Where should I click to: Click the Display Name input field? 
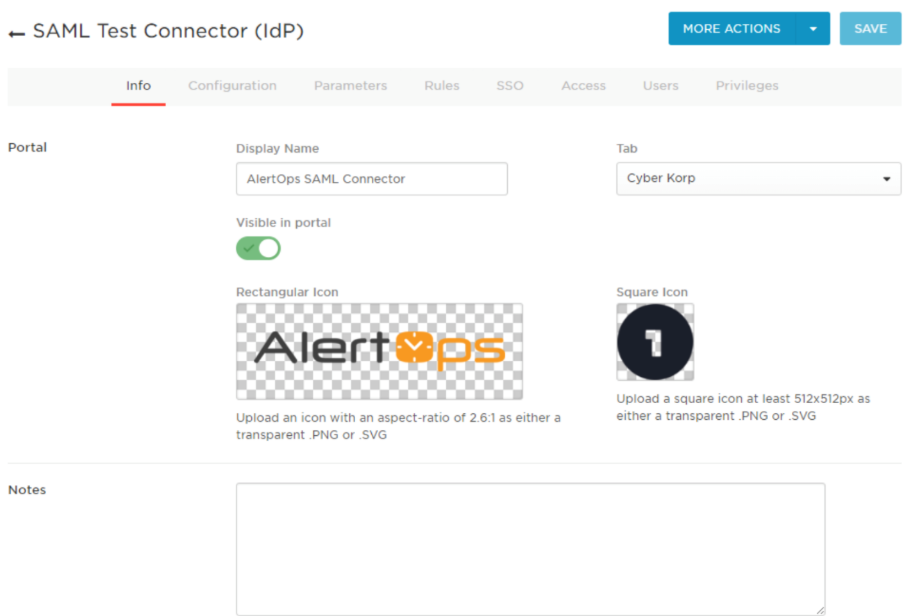pos(371,179)
